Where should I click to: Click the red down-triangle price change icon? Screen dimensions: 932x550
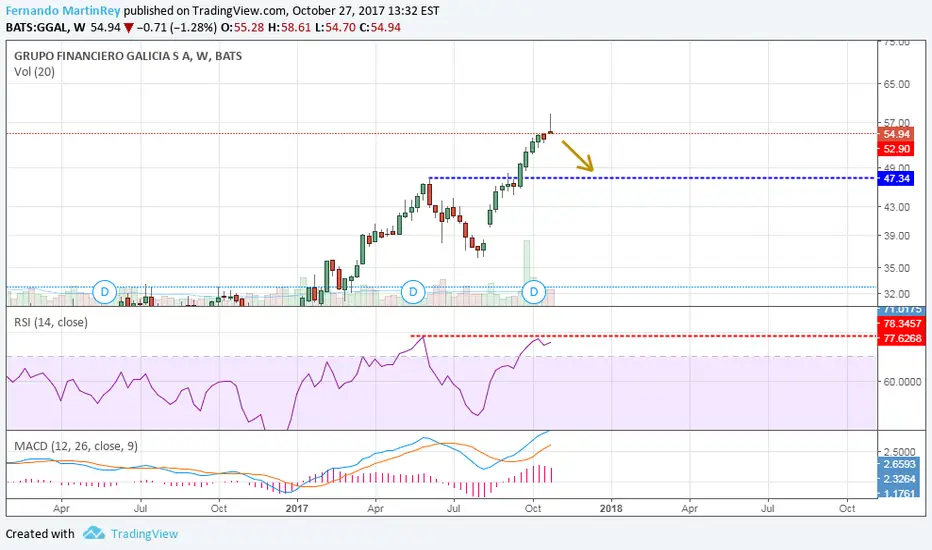click(128, 28)
